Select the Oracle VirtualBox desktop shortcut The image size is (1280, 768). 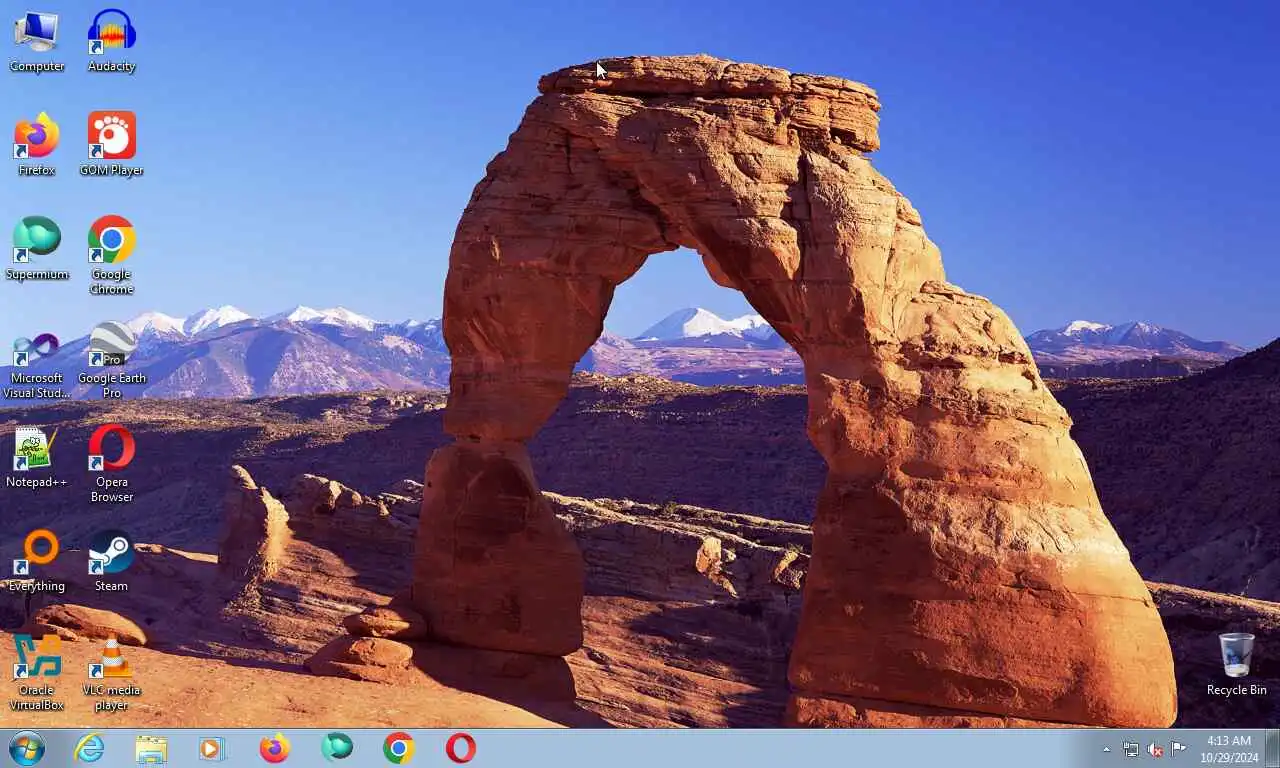click(x=37, y=672)
